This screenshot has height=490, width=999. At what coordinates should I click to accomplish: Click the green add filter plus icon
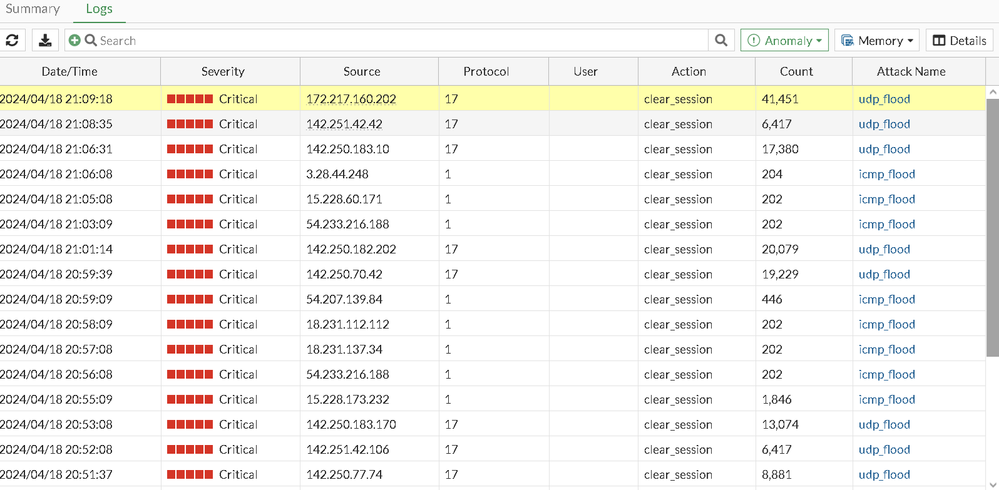[75, 41]
